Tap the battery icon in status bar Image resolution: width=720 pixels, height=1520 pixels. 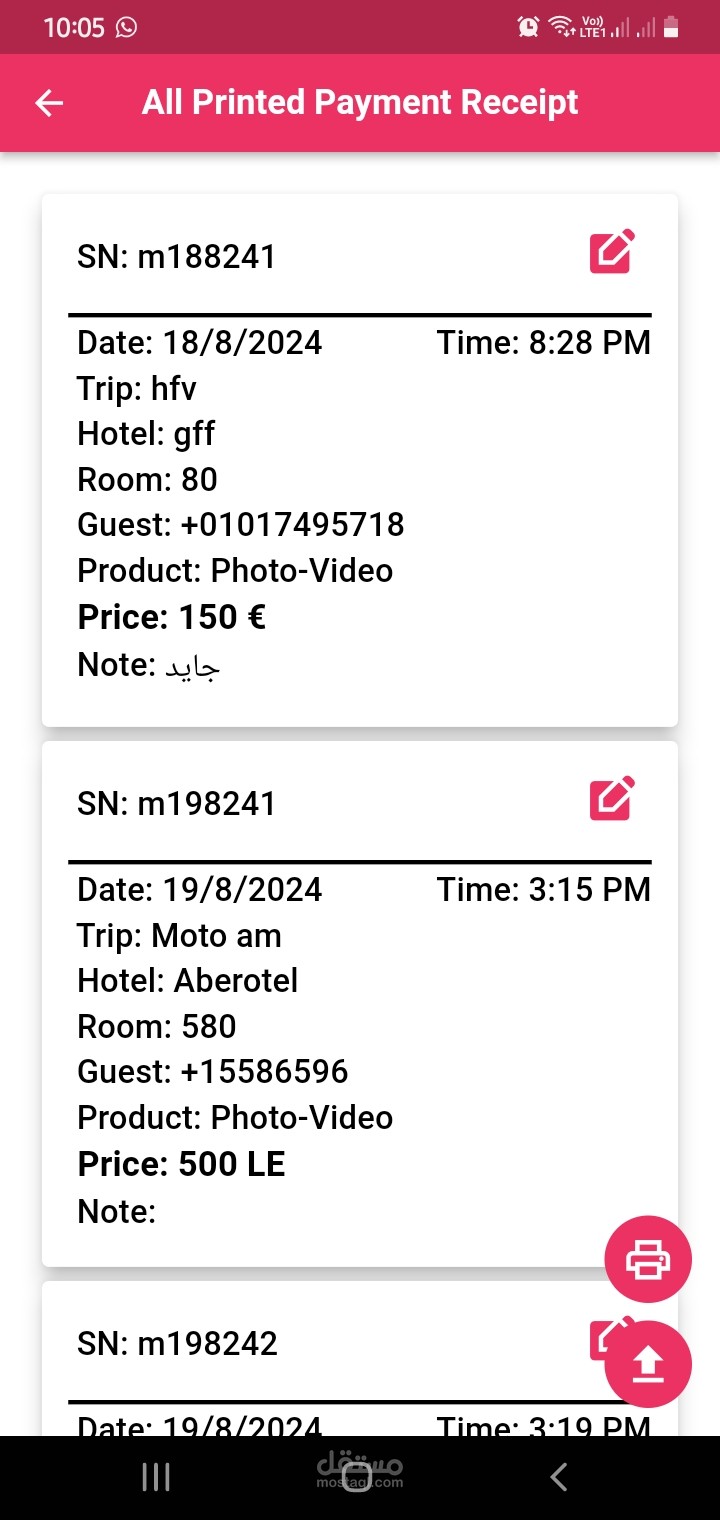tap(672, 28)
